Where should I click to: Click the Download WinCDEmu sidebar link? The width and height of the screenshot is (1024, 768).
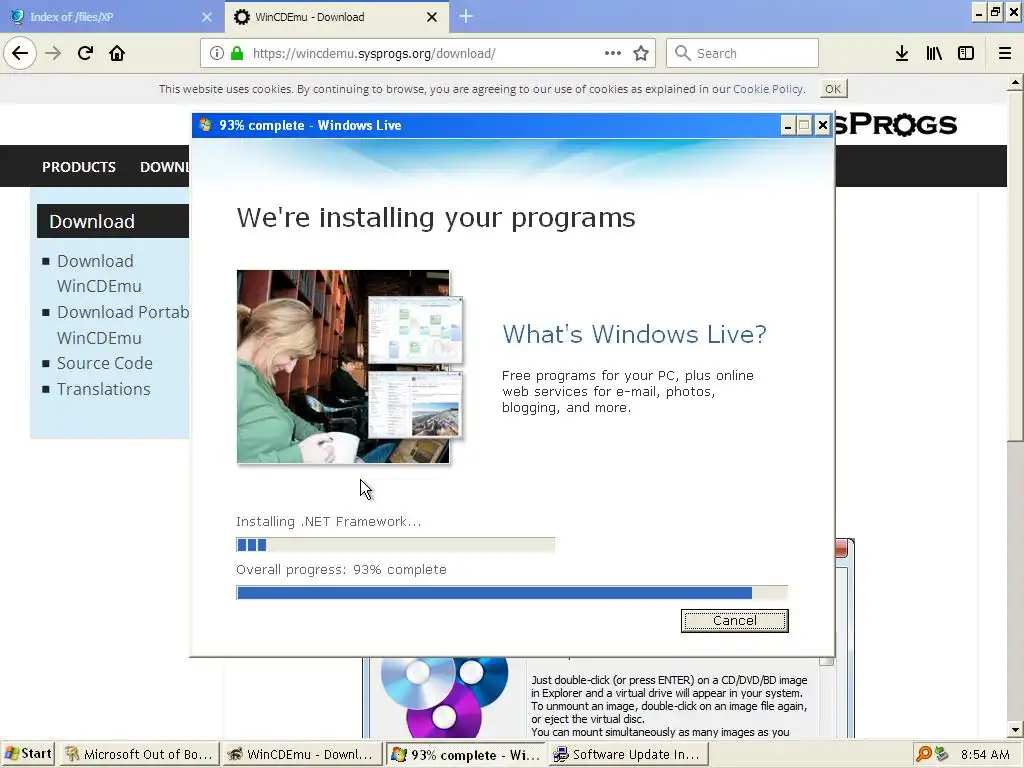(x=99, y=274)
